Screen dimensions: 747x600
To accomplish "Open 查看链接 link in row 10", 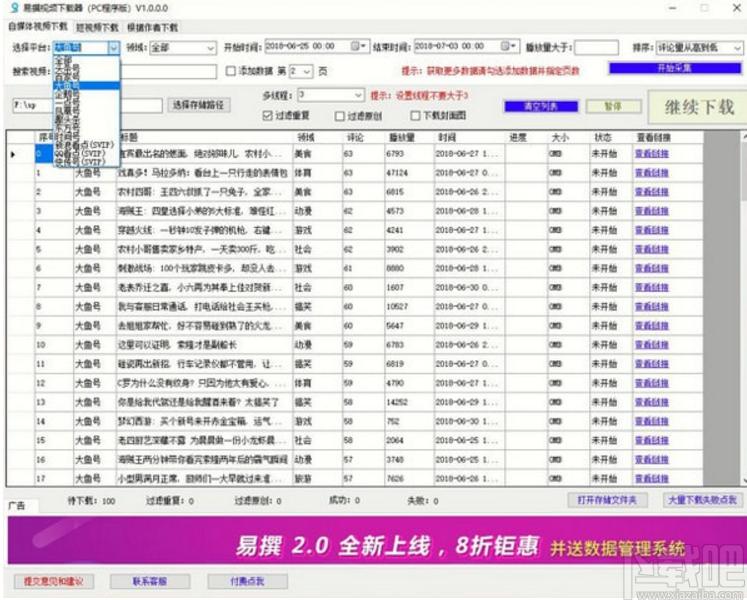I will point(651,345).
